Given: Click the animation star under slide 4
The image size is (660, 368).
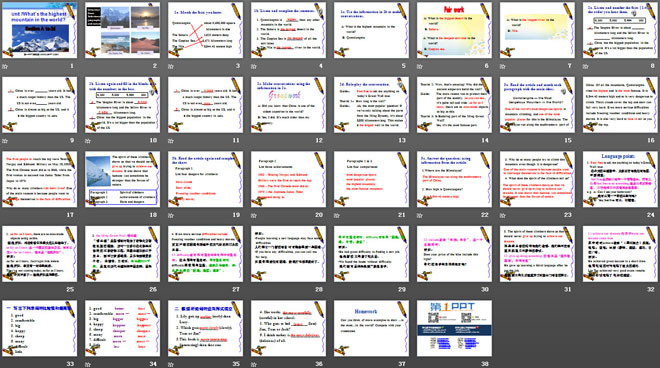Looking at the screenshot, I should [x=254, y=66].
